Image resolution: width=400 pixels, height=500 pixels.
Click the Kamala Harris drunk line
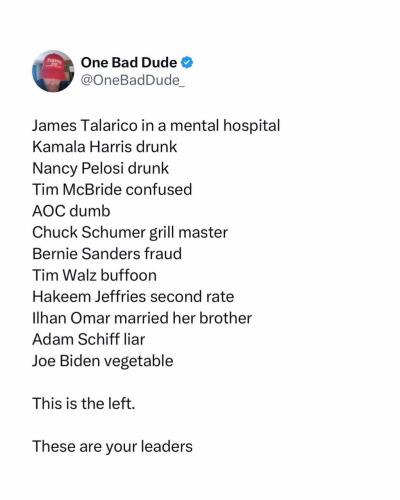(x=105, y=147)
